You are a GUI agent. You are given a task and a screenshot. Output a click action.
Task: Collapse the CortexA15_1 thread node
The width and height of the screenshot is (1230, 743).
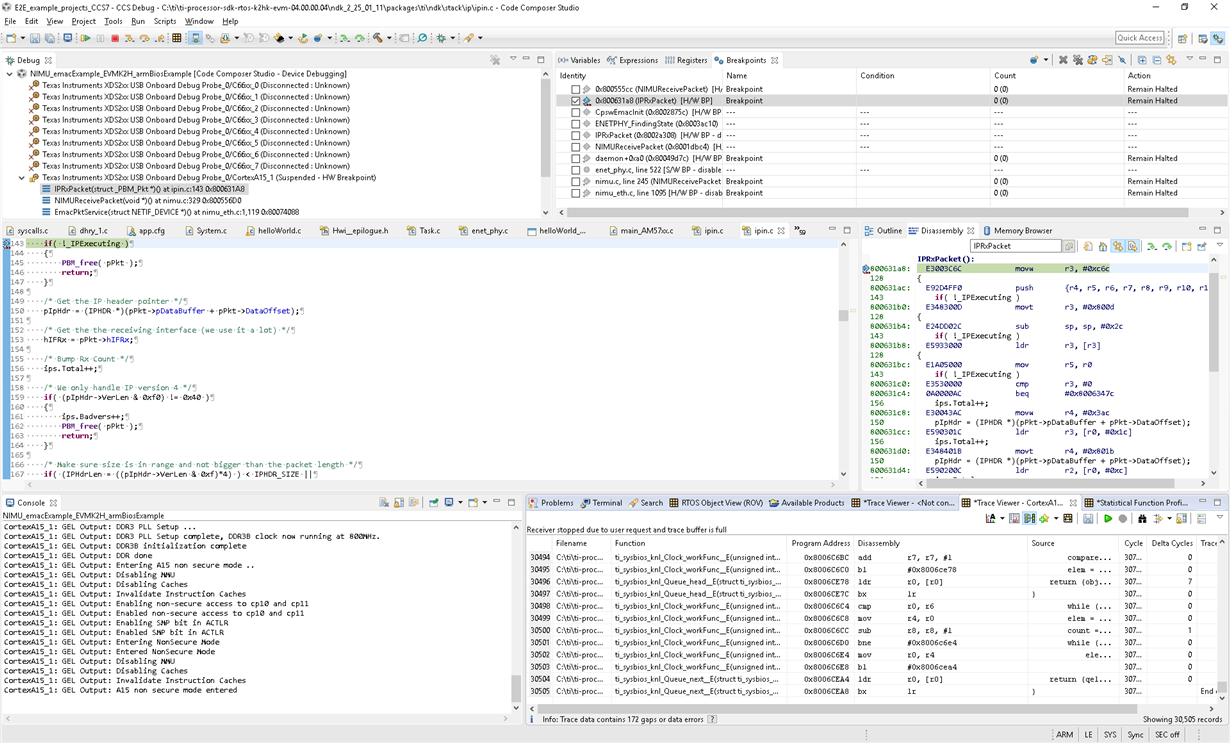point(22,177)
